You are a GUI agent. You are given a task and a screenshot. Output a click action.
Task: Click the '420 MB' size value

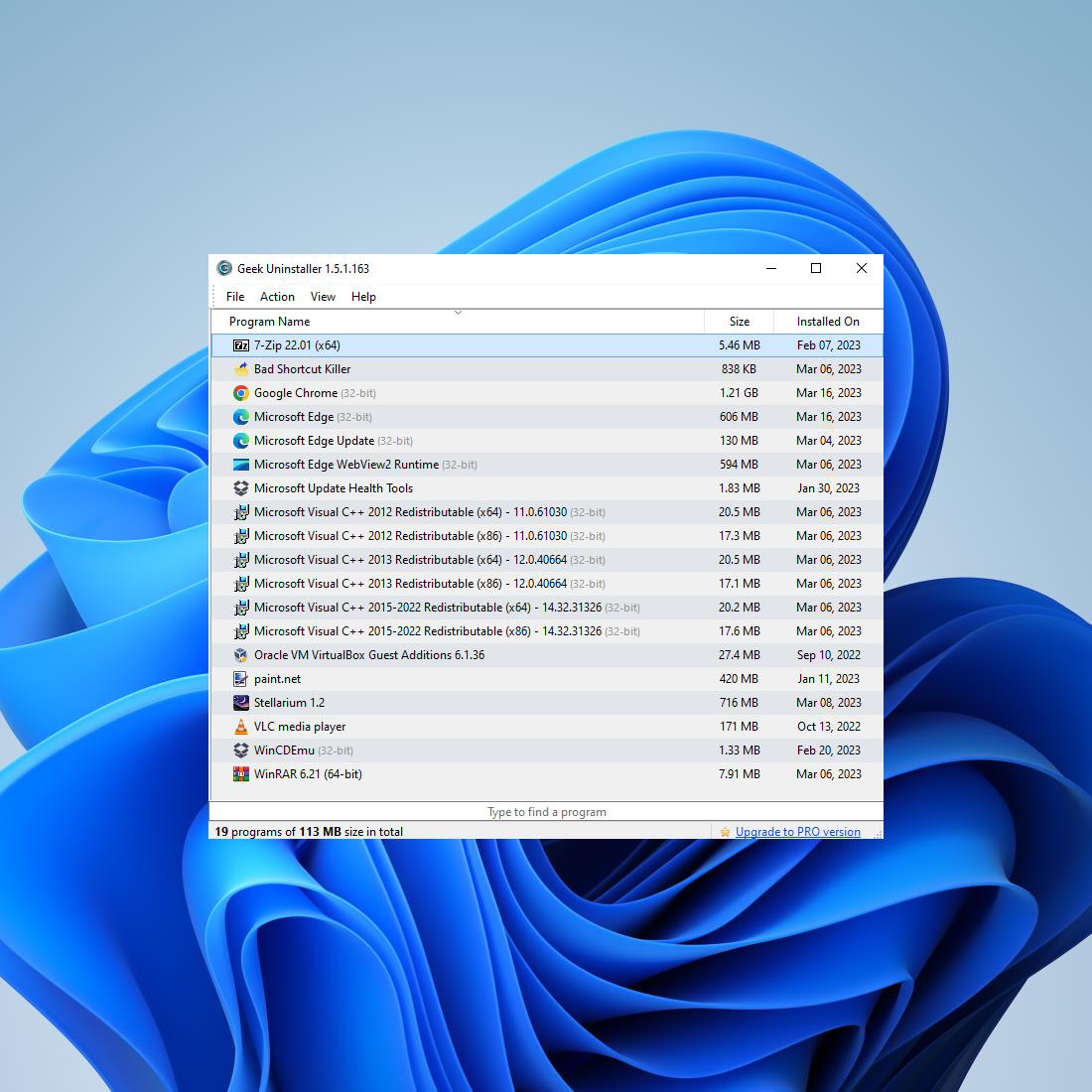(739, 679)
